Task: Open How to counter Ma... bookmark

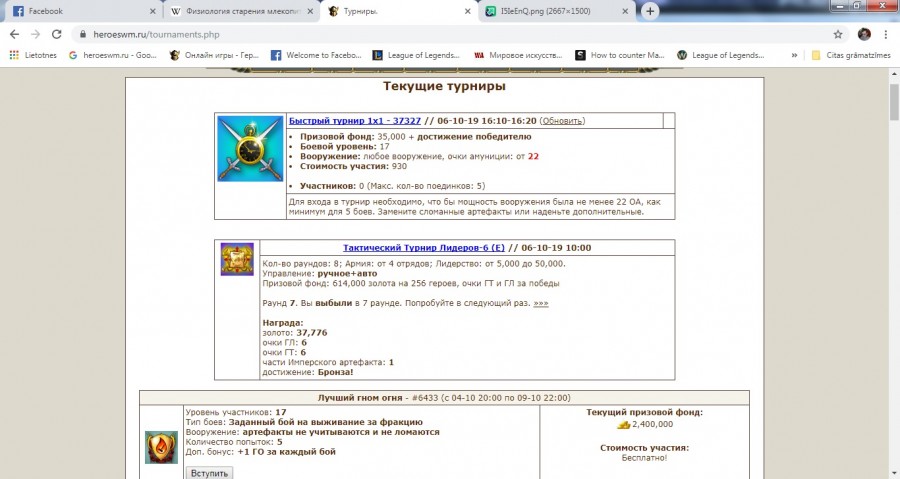Action: coord(620,55)
